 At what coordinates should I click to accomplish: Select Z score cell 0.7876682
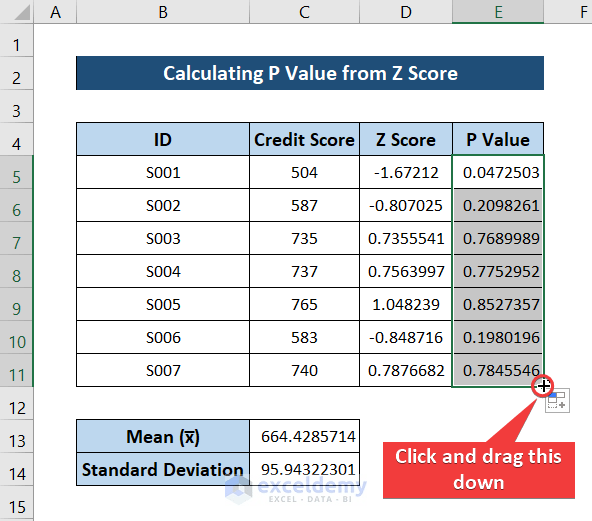pos(406,370)
